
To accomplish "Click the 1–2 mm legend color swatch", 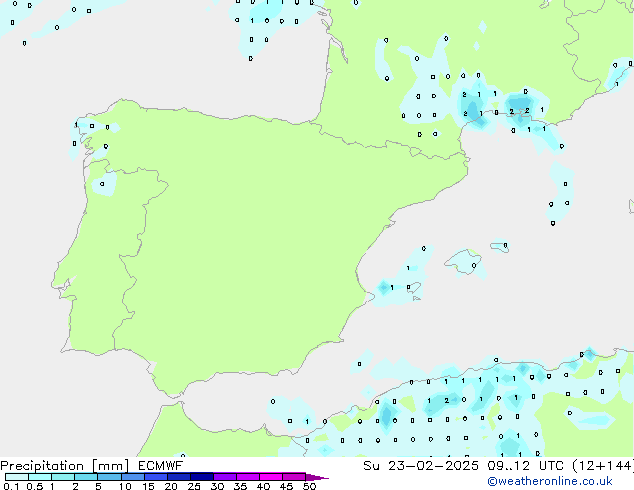I will (x=63, y=477).
